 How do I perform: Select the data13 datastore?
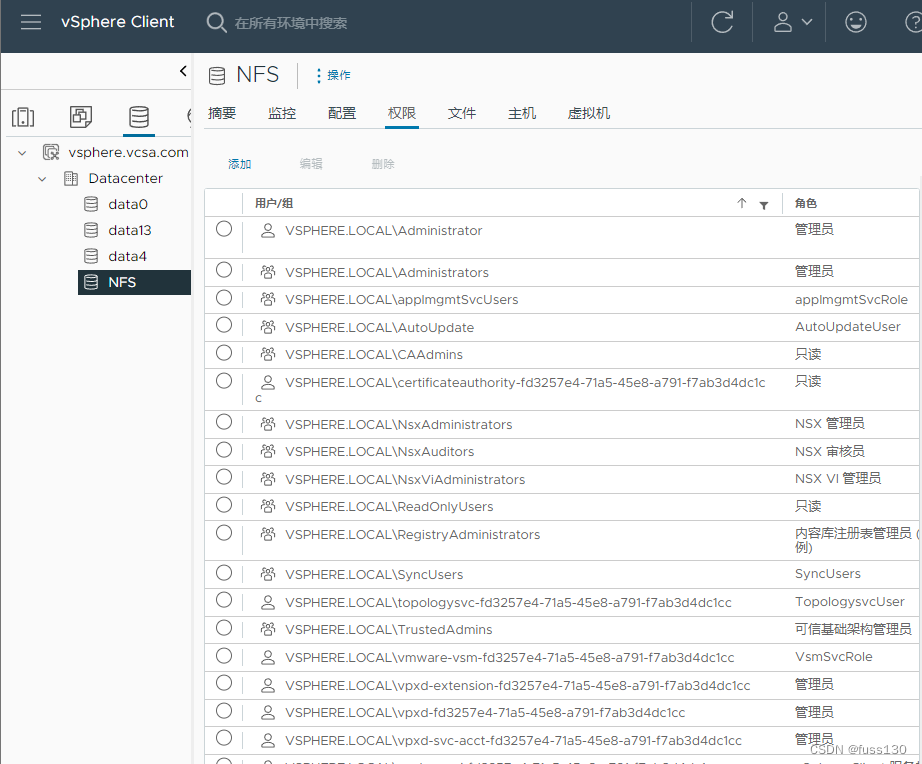tap(129, 230)
